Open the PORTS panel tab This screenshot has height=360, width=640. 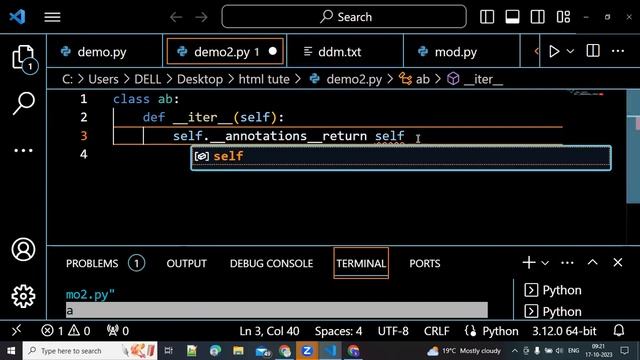[425, 263]
